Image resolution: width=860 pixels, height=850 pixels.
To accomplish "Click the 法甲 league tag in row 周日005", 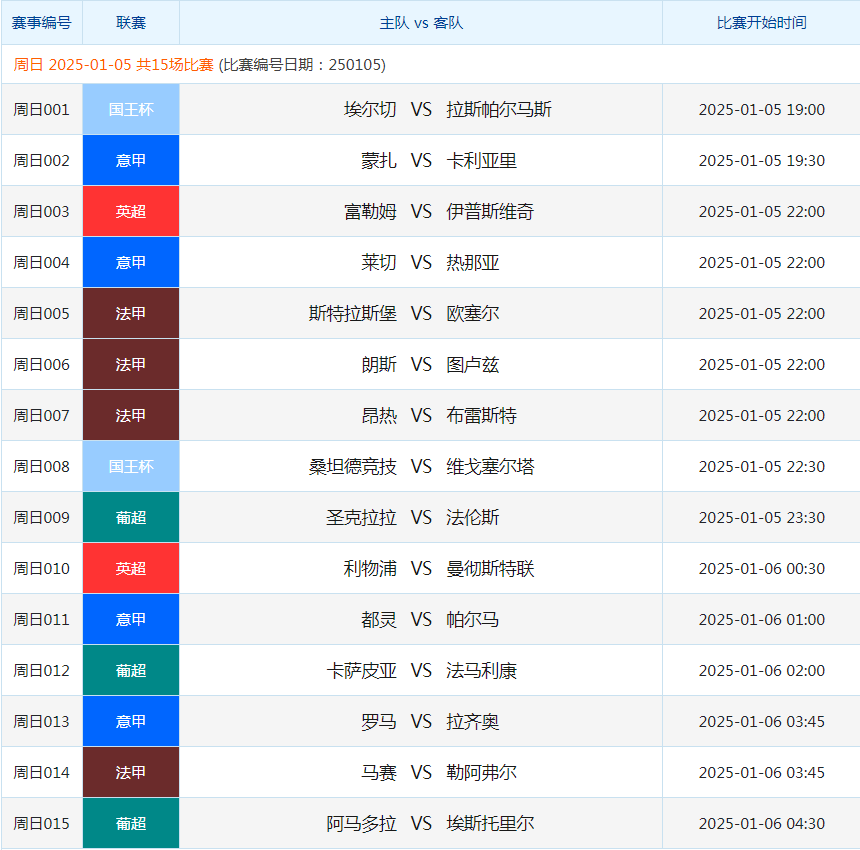I will (131, 313).
